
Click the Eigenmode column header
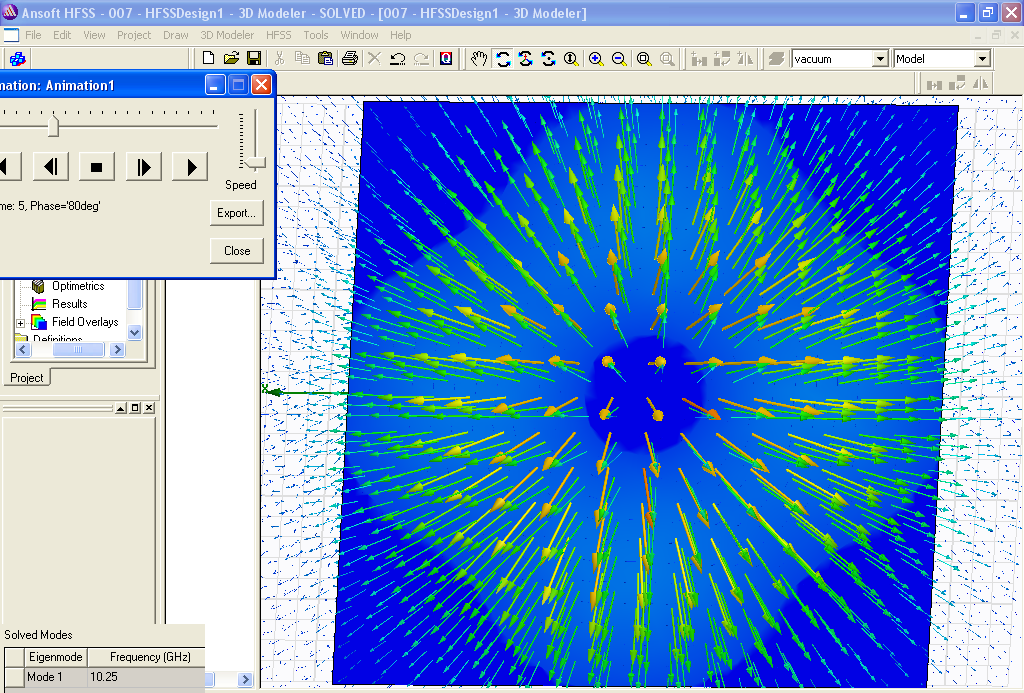pos(56,656)
